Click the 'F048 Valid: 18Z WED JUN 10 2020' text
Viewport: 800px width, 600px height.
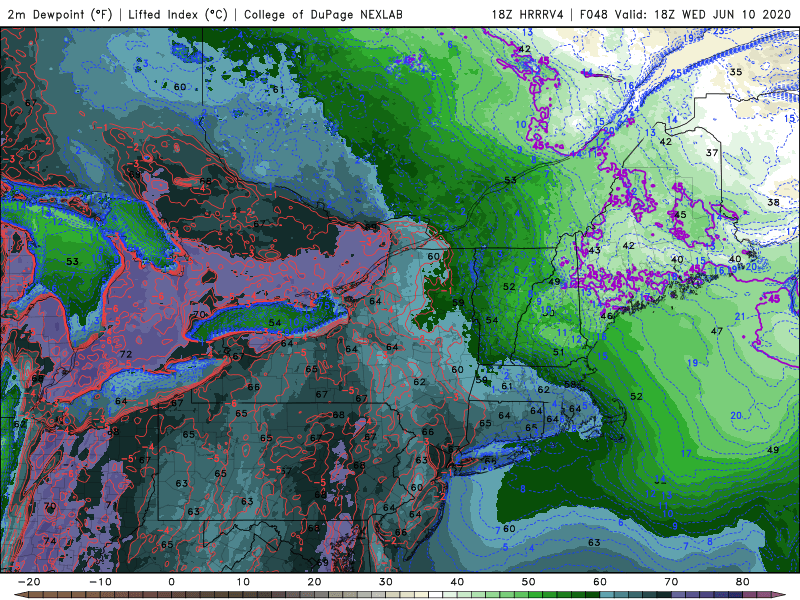click(688, 14)
